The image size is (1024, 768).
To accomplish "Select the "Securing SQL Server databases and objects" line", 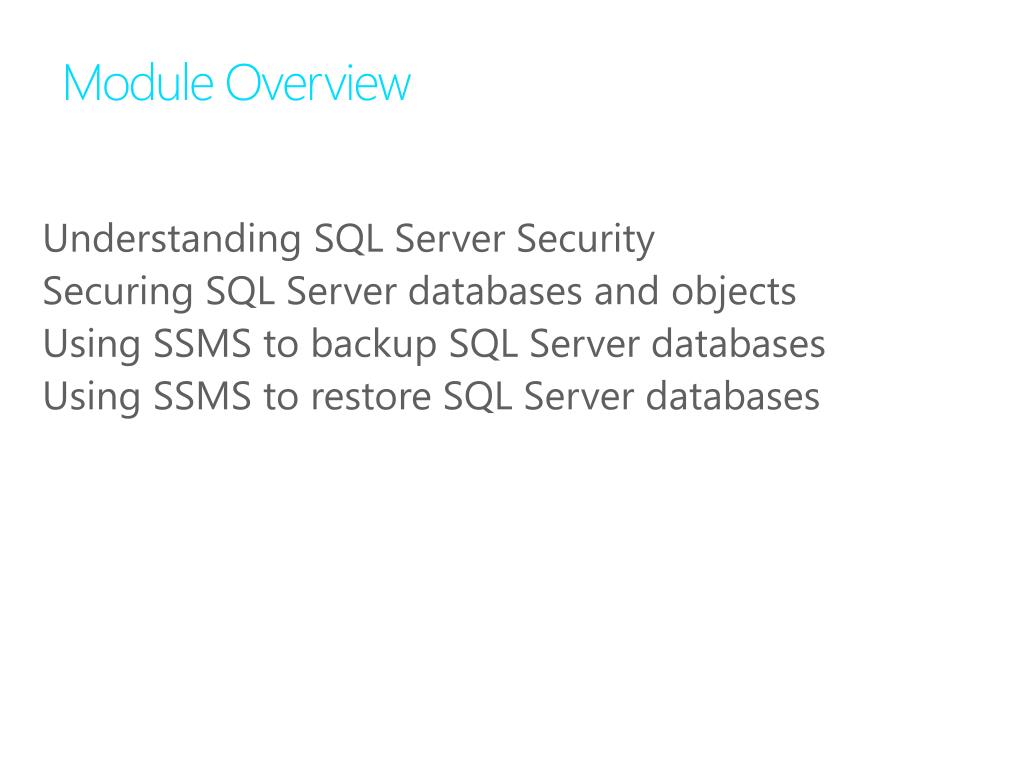I will pyautogui.click(x=419, y=292).
